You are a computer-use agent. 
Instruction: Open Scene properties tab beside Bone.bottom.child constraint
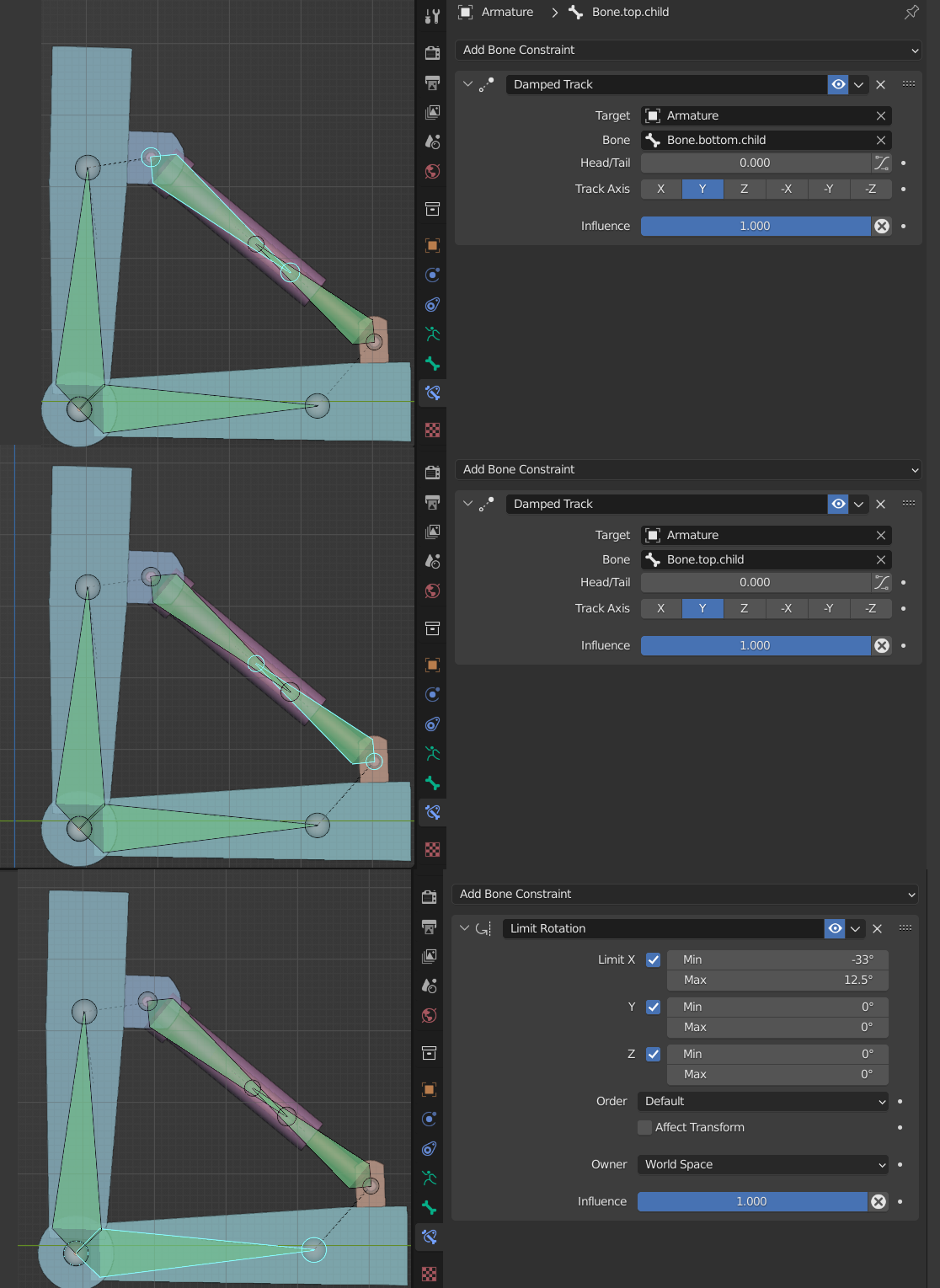[432, 142]
